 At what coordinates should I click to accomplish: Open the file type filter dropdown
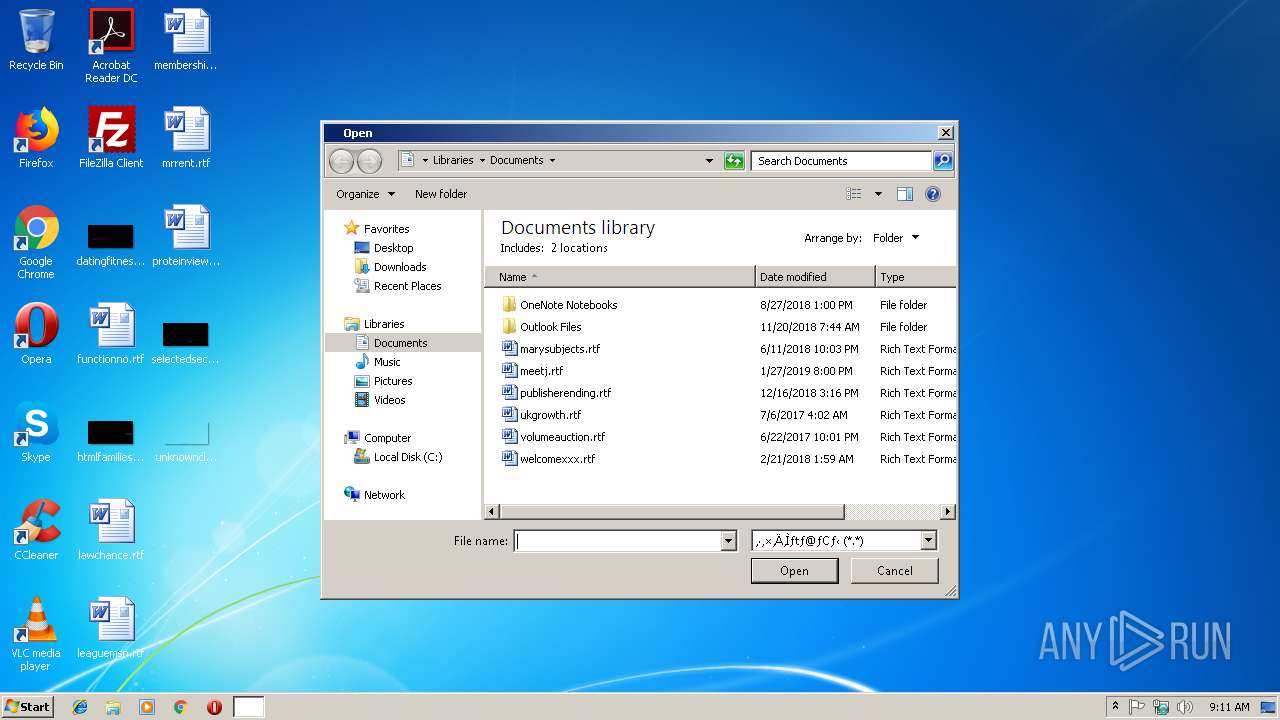click(x=928, y=541)
